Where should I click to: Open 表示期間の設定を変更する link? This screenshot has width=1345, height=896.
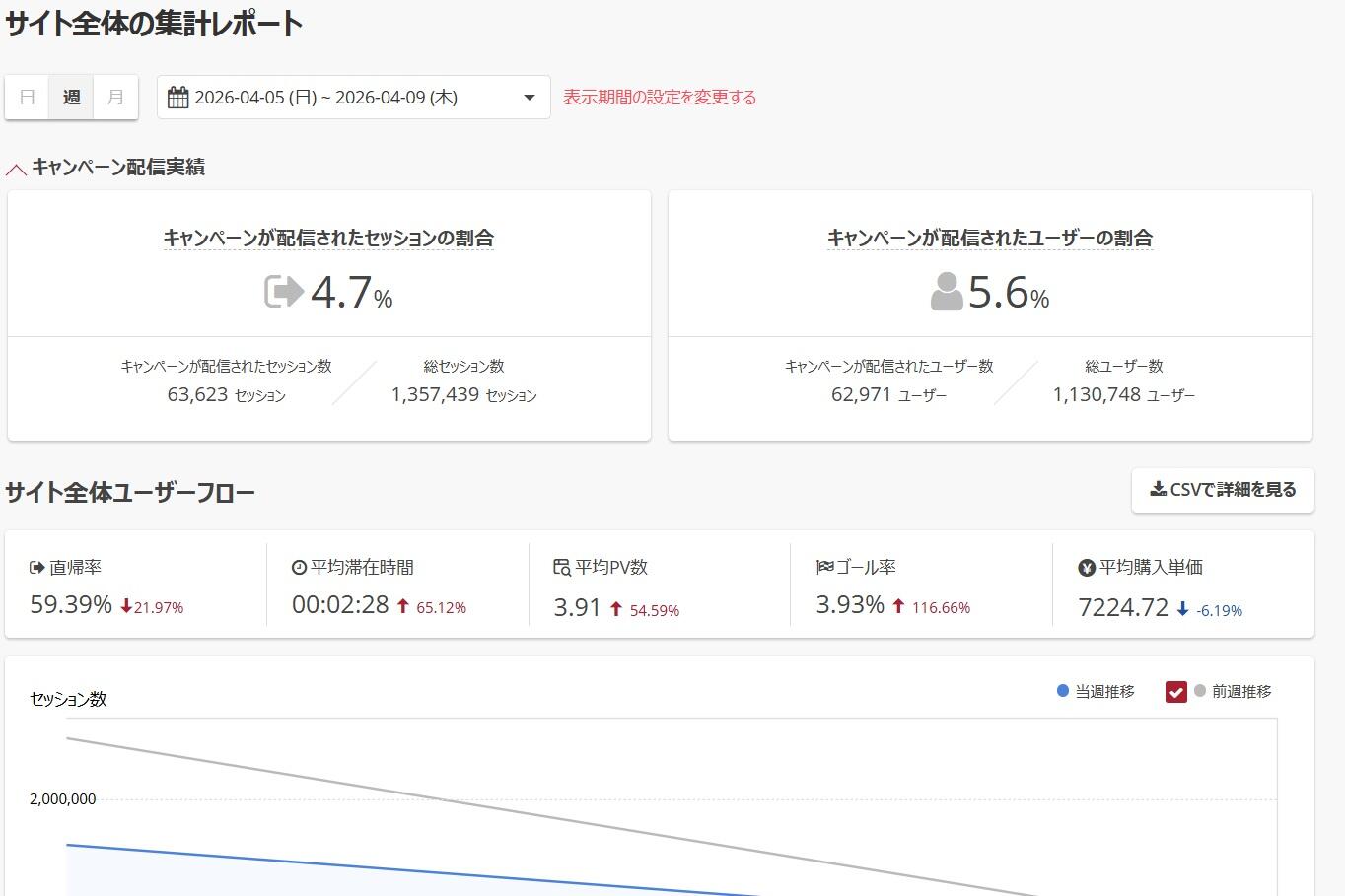(x=659, y=97)
